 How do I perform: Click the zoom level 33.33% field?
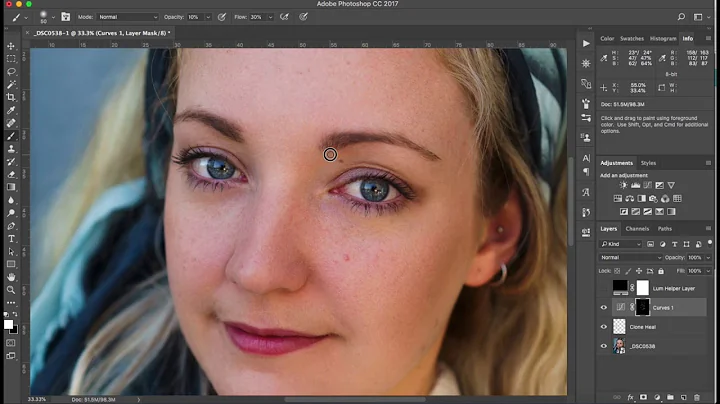(37, 399)
